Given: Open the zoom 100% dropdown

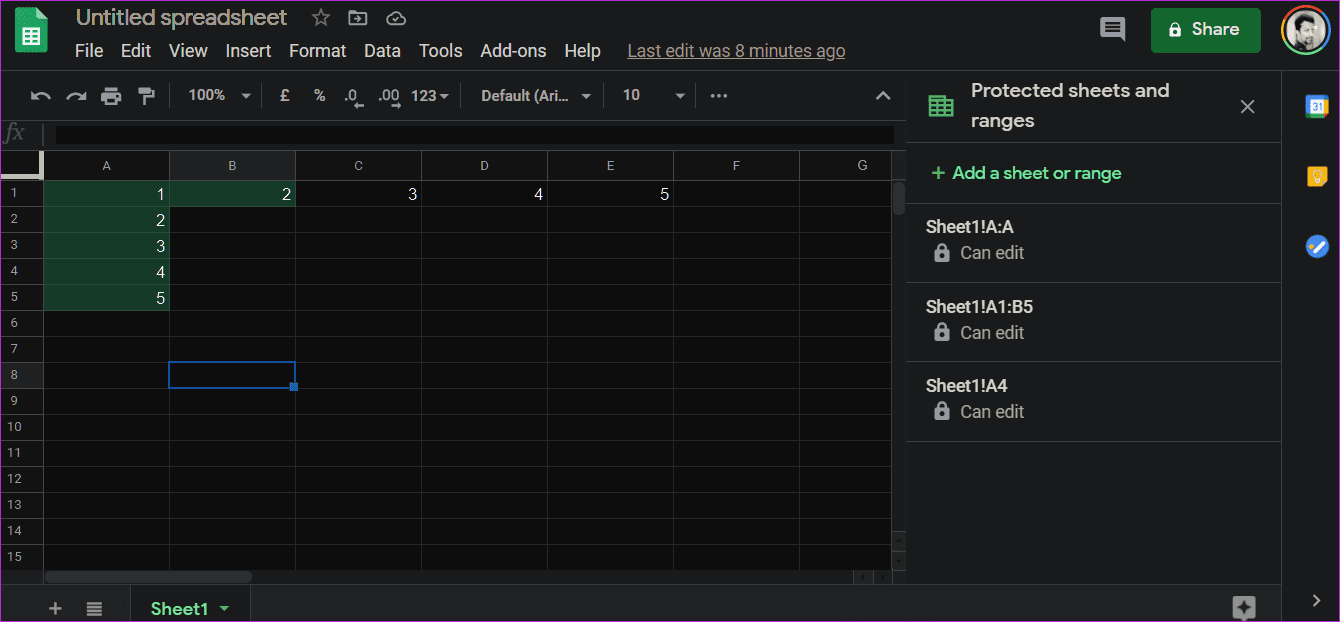Looking at the screenshot, I should pos(220,96).
